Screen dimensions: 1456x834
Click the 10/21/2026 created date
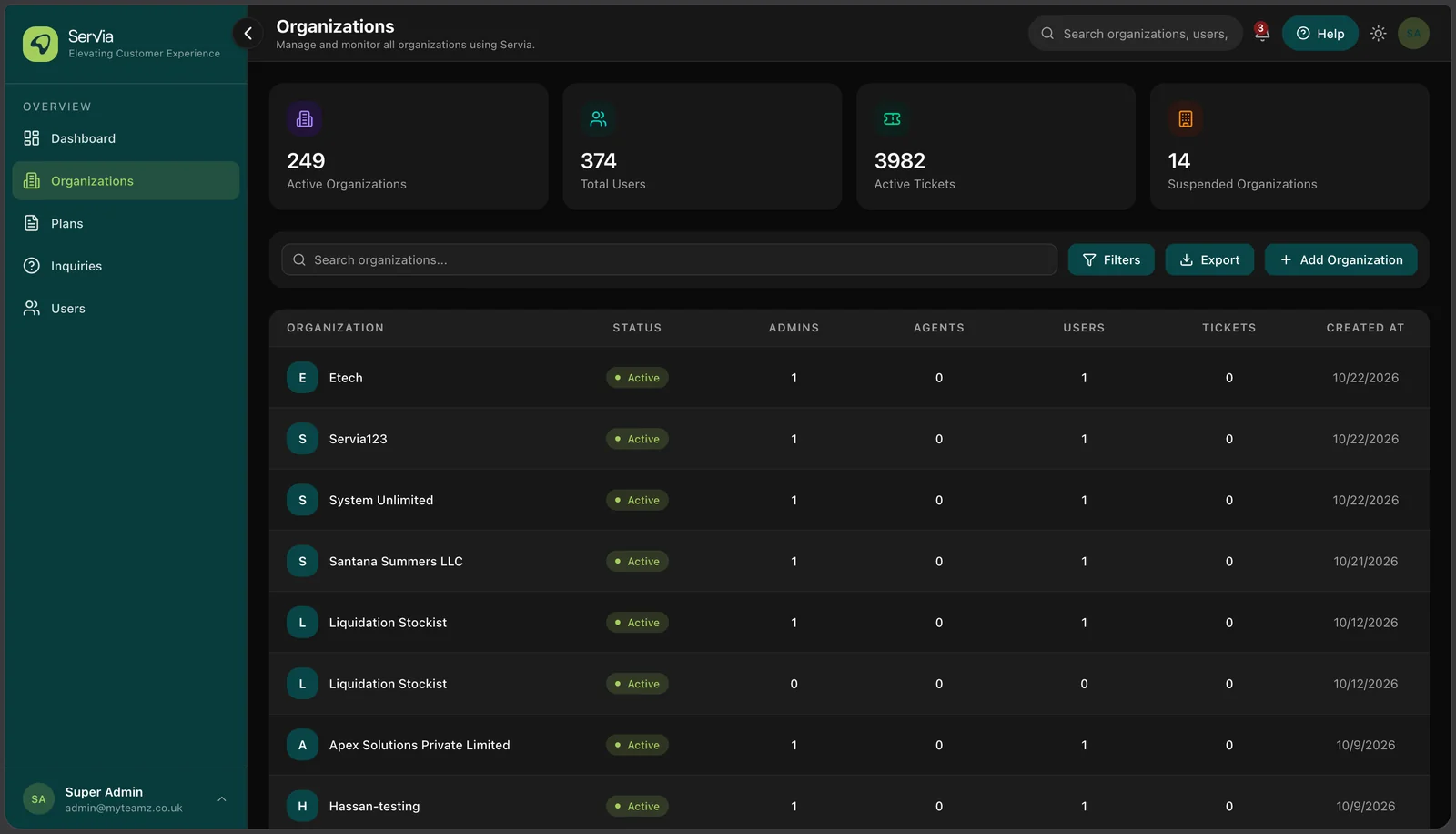[x=1365, y=562]
